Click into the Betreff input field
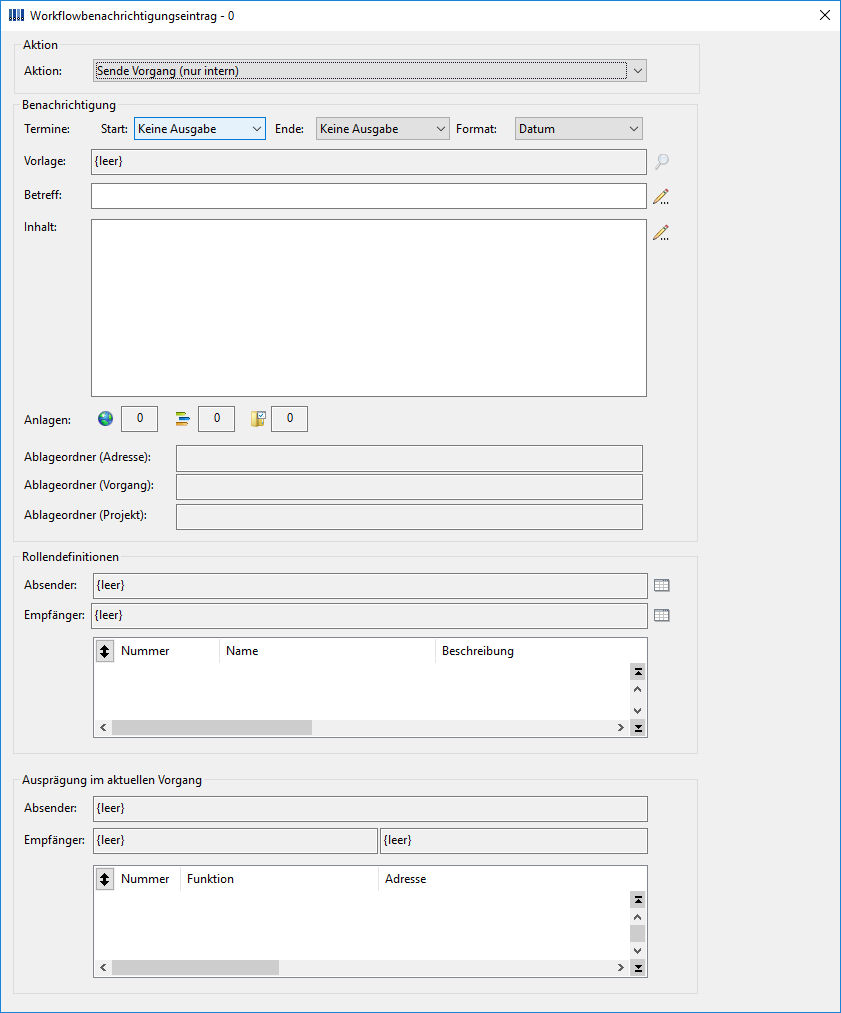 click(x=369, y=196)
